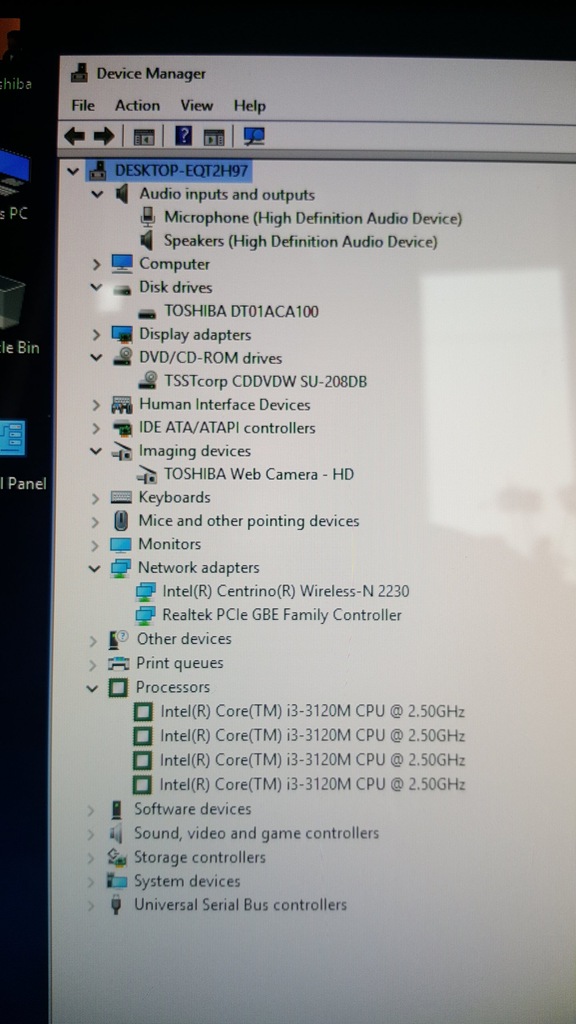This screenshot has height=1024, width=576.
Task: Click the Monitors category icon
Action: (x=121, y=545)
